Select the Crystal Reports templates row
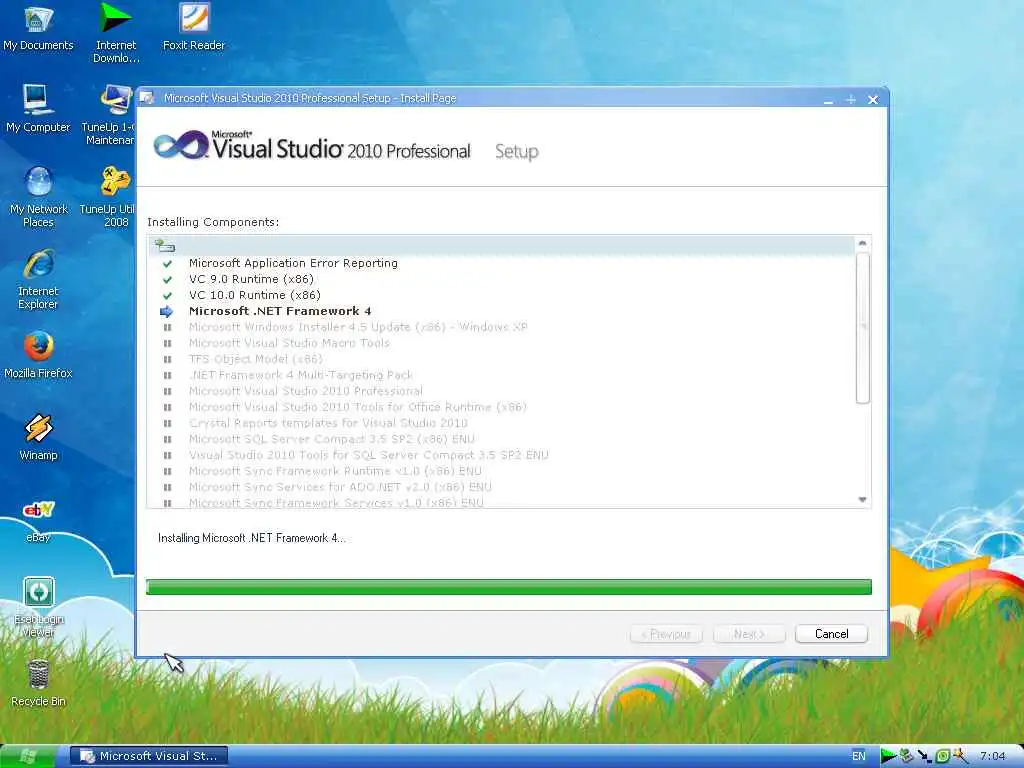Image resolution: width=1024 pixels, height=768 pixels. 501,423
